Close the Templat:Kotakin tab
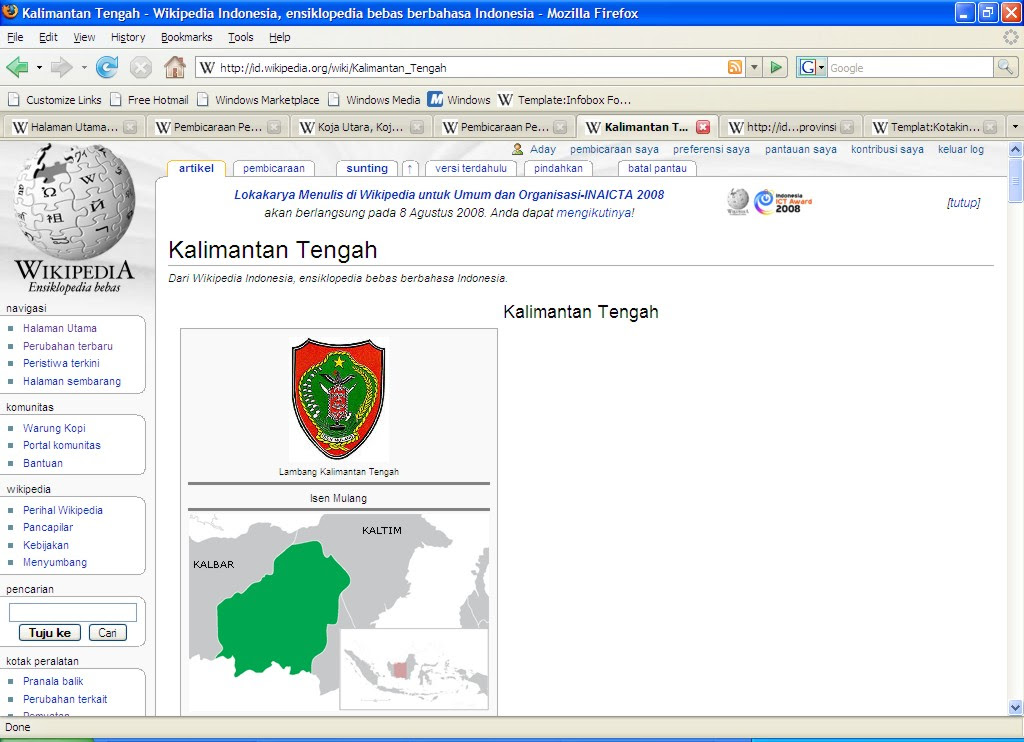1024x742 pixels. point(990,127)
